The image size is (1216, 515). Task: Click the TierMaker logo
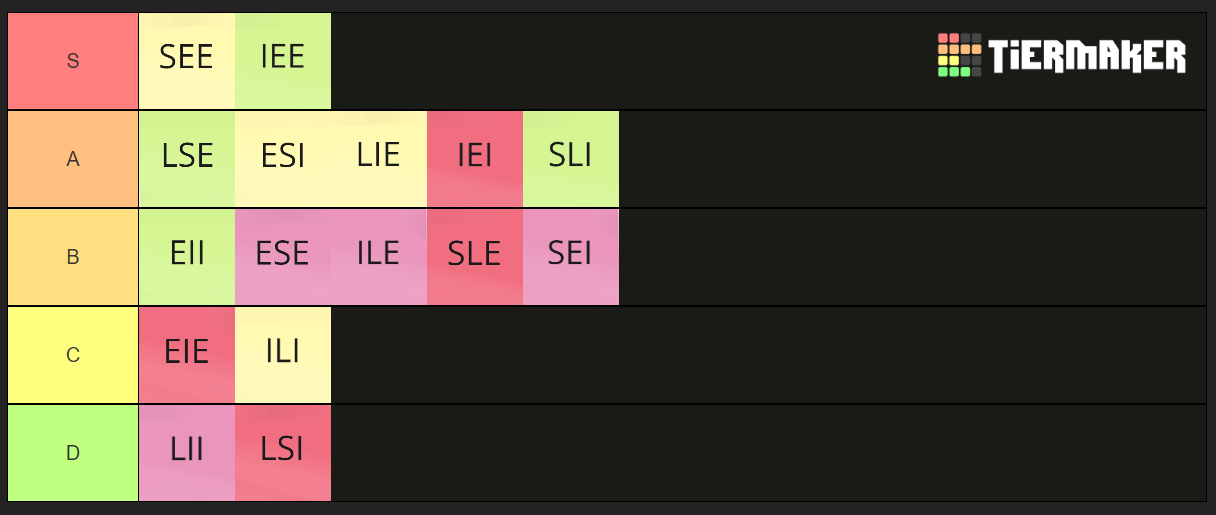click(1061, 55)
